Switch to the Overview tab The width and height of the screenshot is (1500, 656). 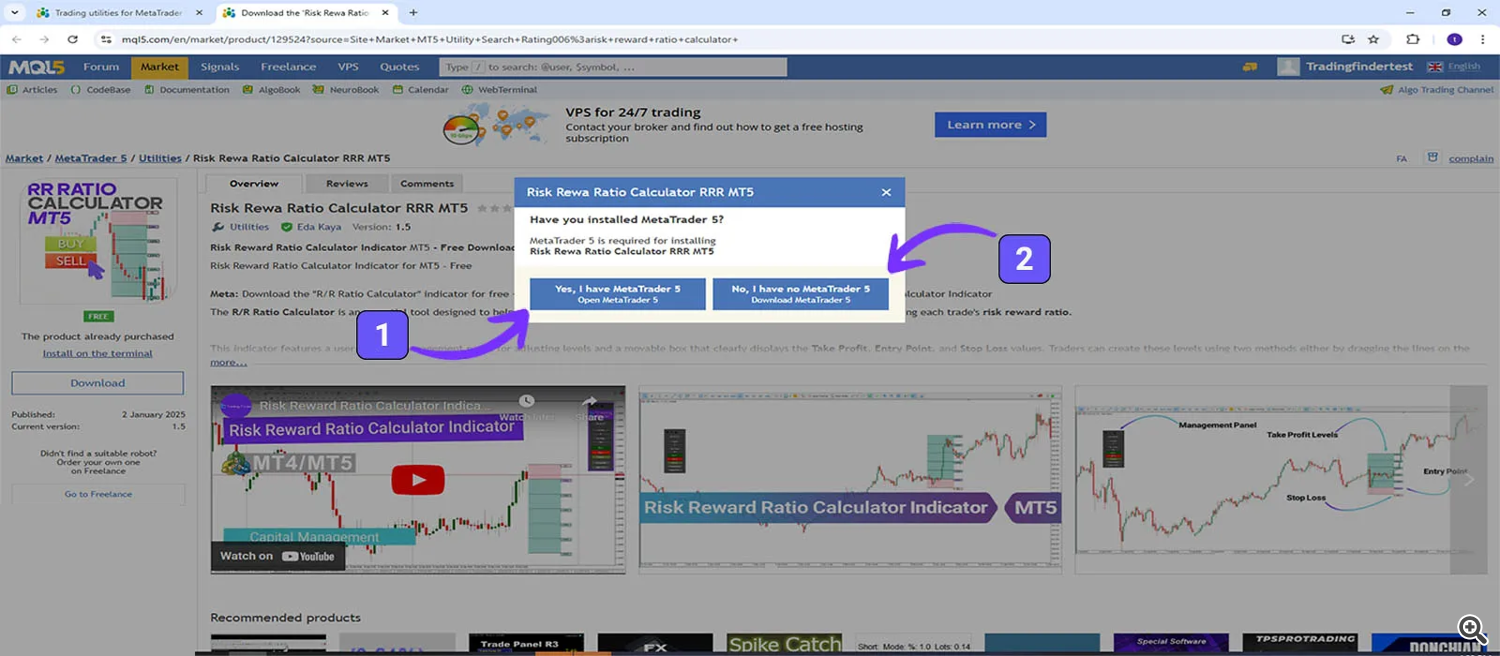point(254,184)
